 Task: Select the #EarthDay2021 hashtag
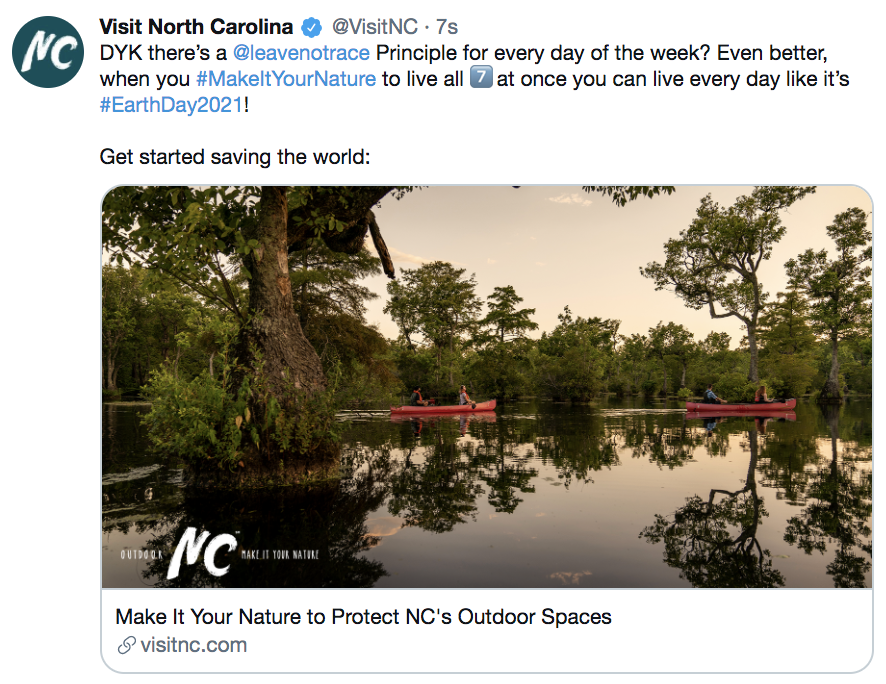(171, 105)
